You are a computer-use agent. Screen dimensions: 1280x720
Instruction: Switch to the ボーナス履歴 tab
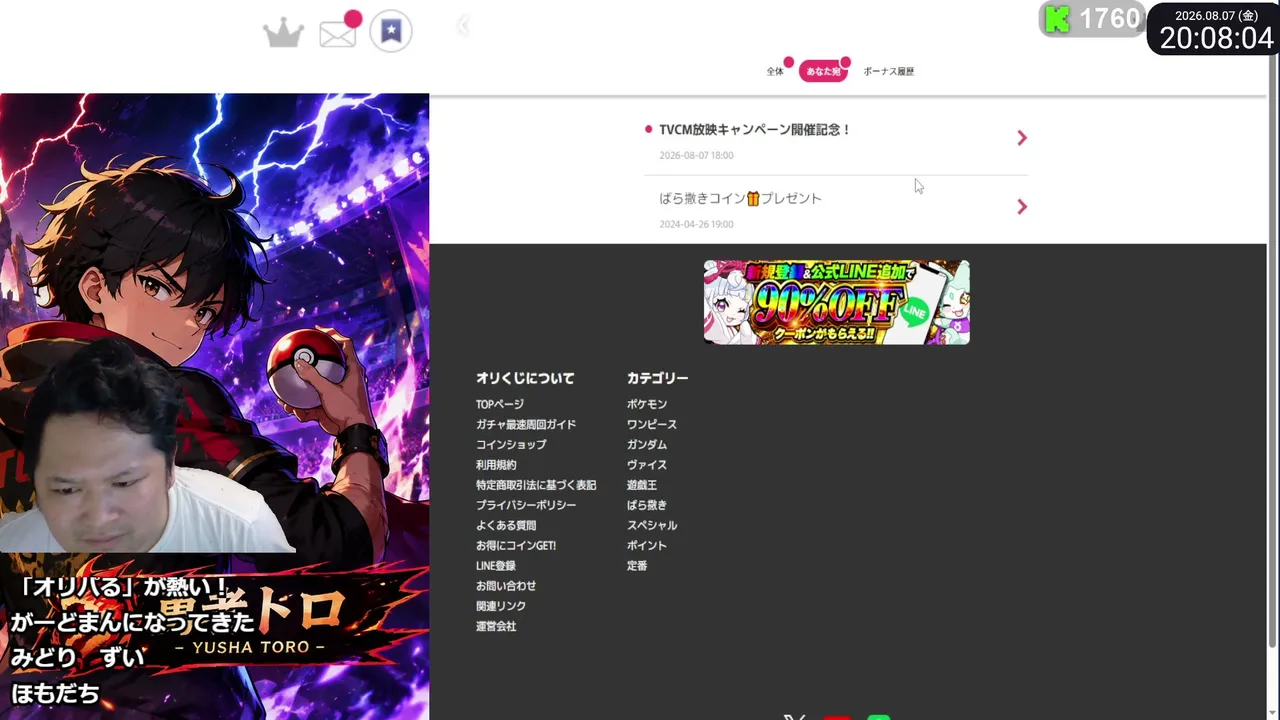pos(889,71)
